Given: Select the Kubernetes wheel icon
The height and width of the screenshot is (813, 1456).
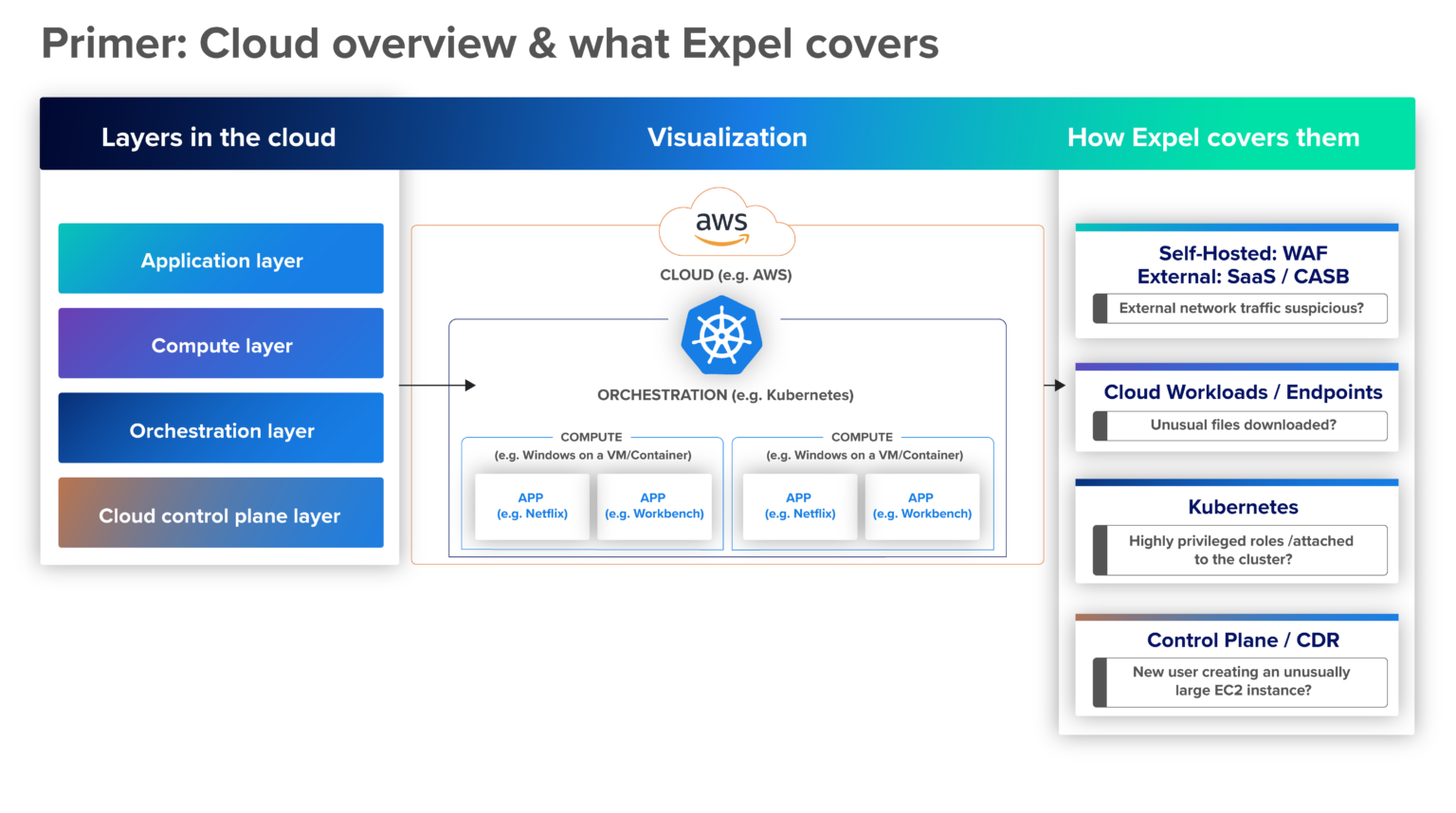Looking at the screenshot, I should 720,335.
